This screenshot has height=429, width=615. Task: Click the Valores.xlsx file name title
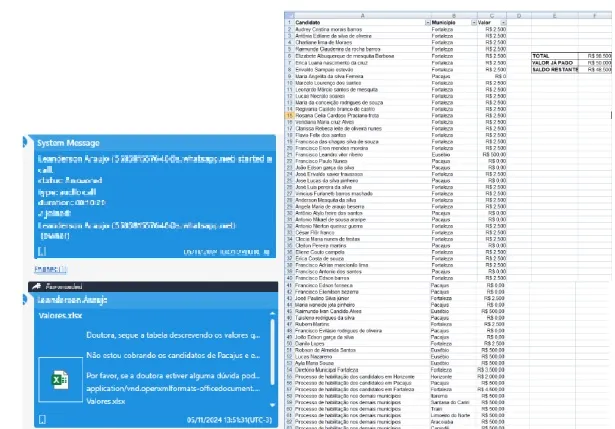point(60,316)
